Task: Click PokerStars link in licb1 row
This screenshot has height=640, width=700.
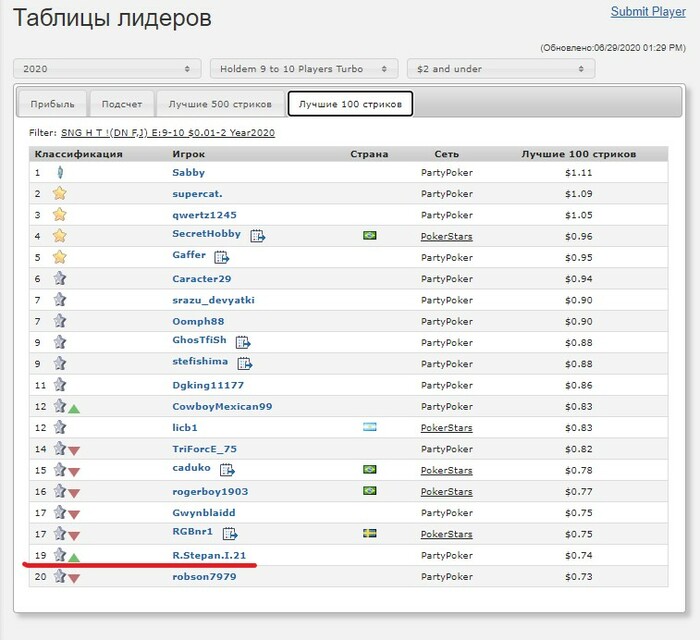Action: click(x=446, y=428)
